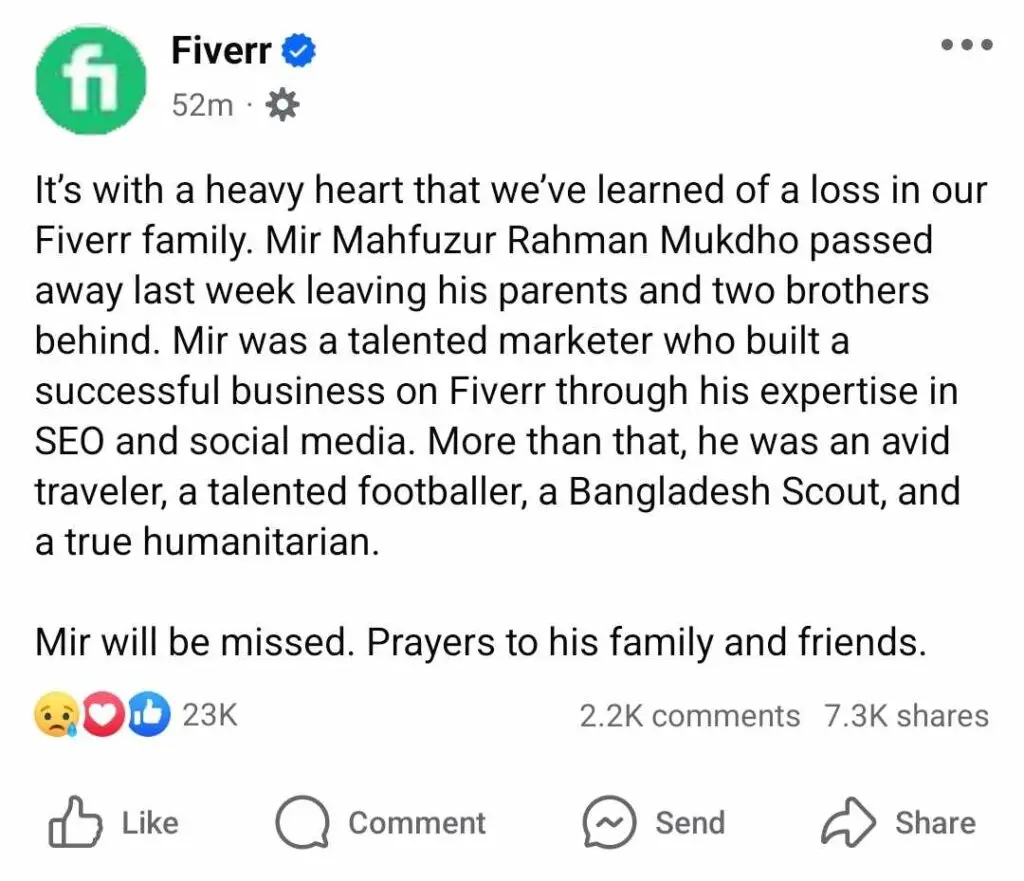Click the 52m post timestamp

tap(202, 104)
